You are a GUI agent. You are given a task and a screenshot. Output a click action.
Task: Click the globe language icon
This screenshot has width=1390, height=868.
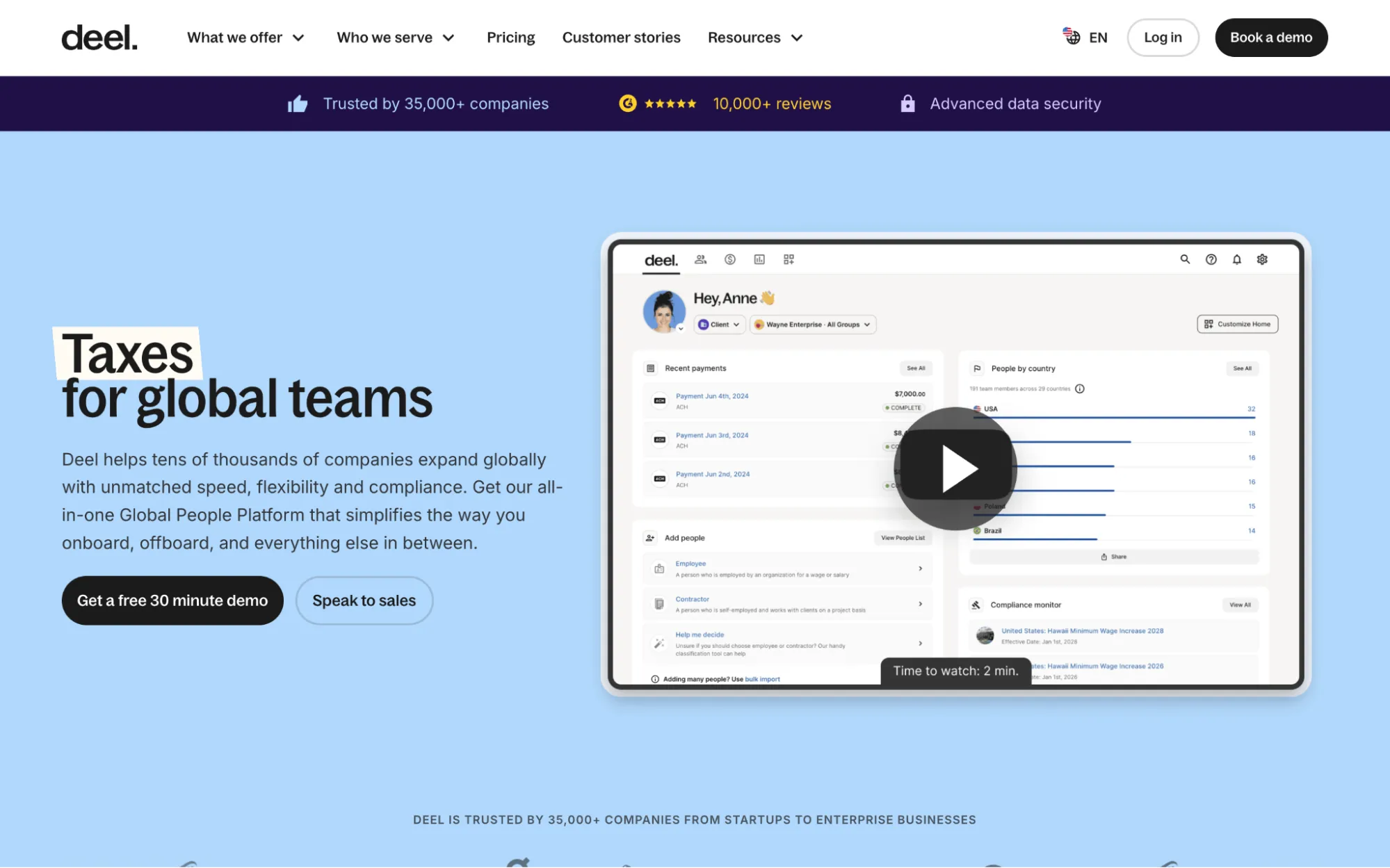click(1072, 37)
